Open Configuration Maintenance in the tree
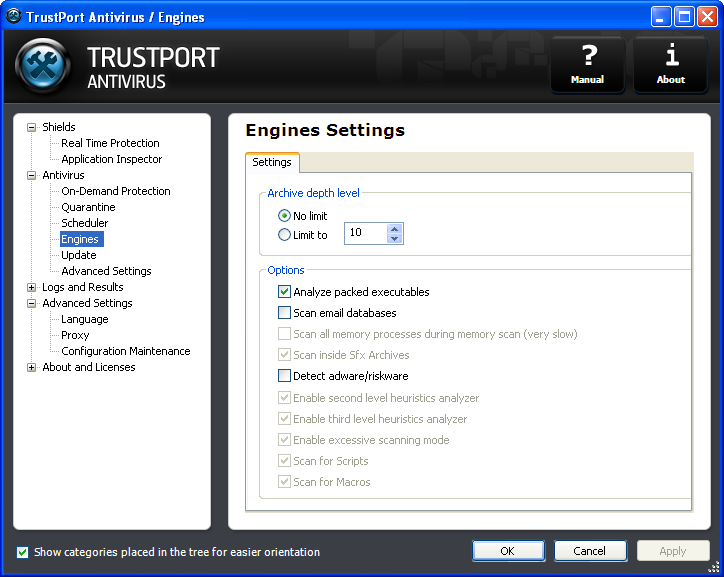Image resolution: width=724 pixels, height=577 pixels. pos(126,351)
